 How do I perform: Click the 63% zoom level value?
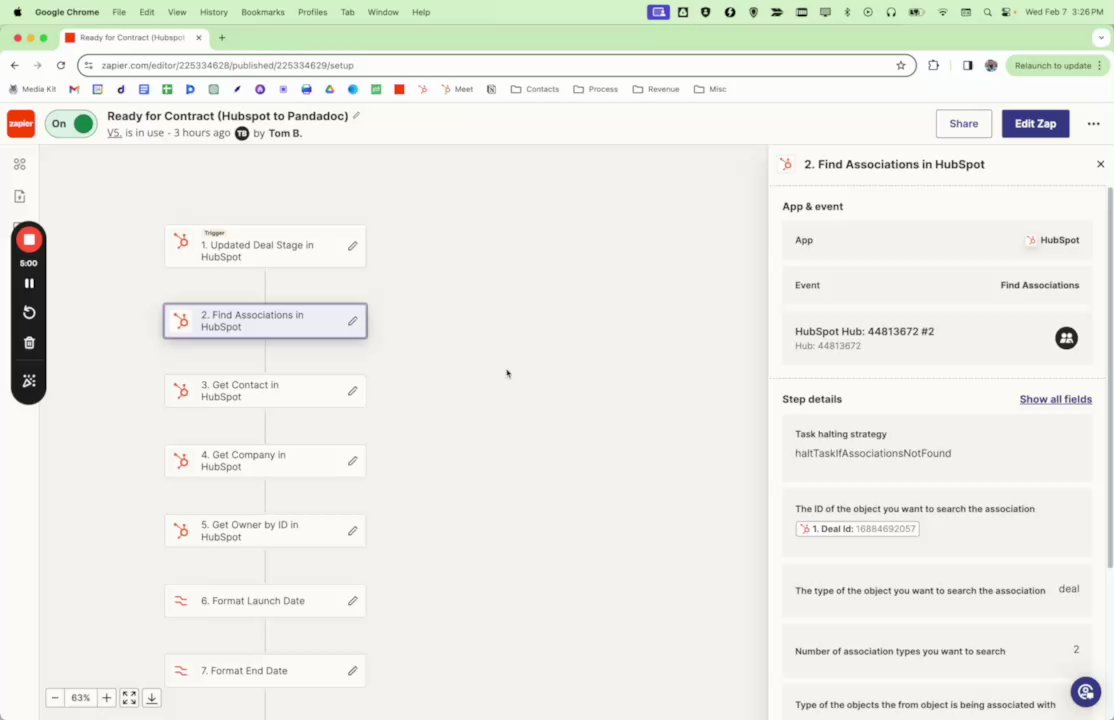coord(80,698)
